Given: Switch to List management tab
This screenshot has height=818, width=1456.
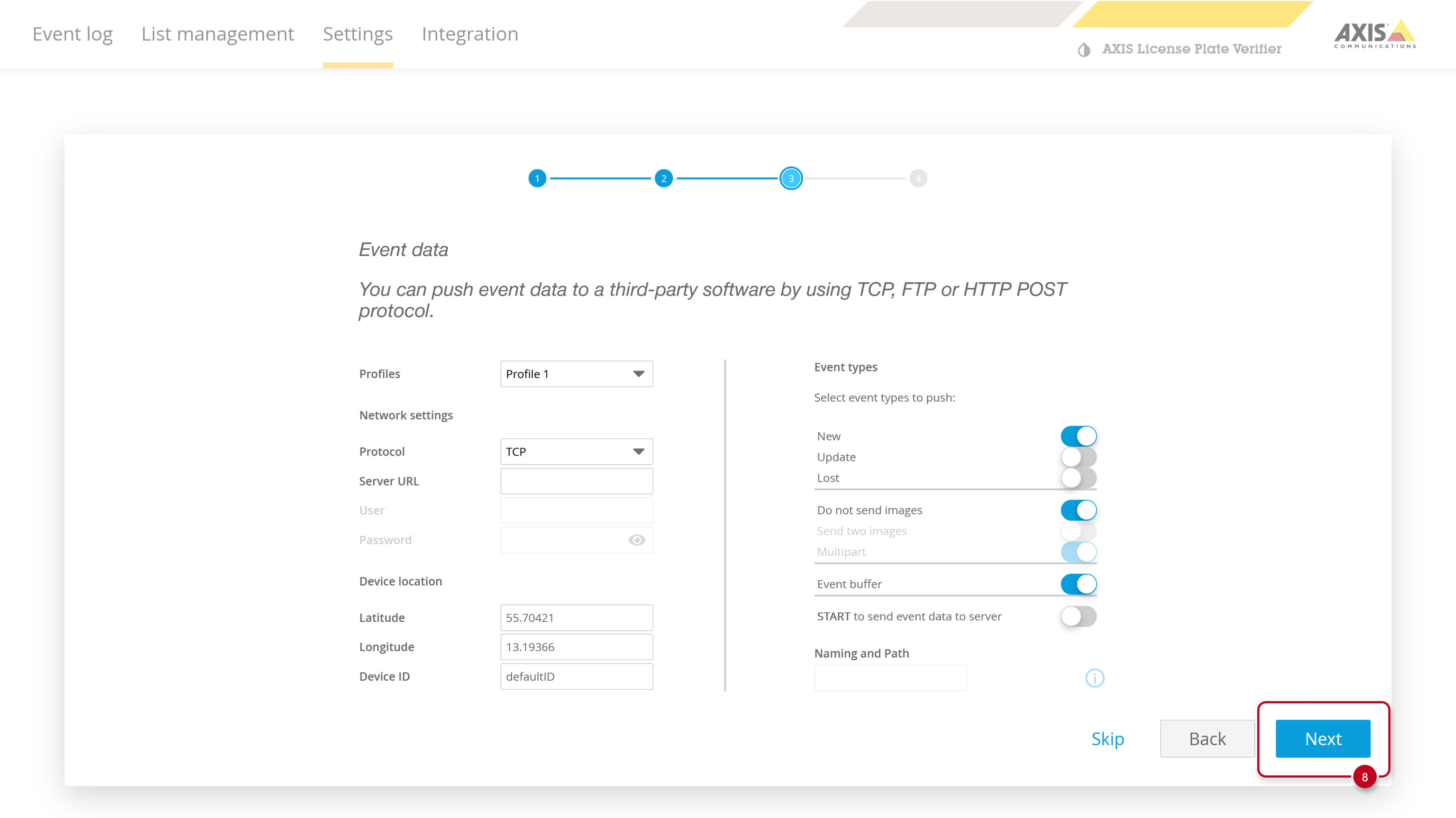Looking at the screenshot, I should [218, 34].
